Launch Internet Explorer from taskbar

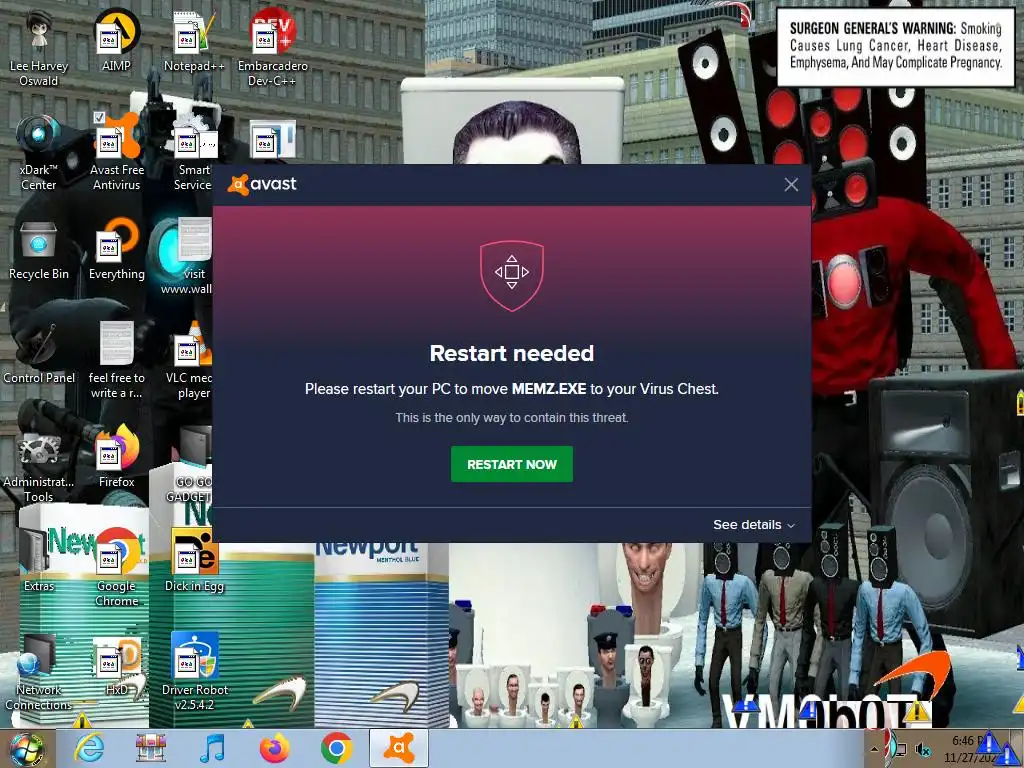pyautogui.click(x=88, y=749)
